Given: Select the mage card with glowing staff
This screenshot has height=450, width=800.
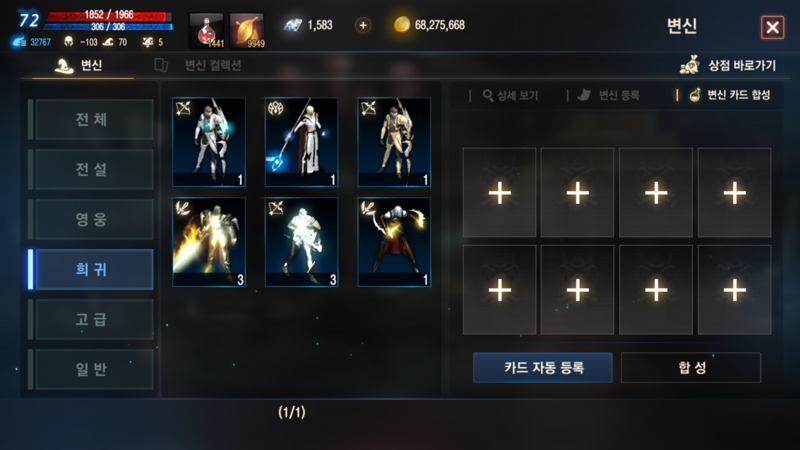Looking at the screenshot, I should [x=302, y=142].
